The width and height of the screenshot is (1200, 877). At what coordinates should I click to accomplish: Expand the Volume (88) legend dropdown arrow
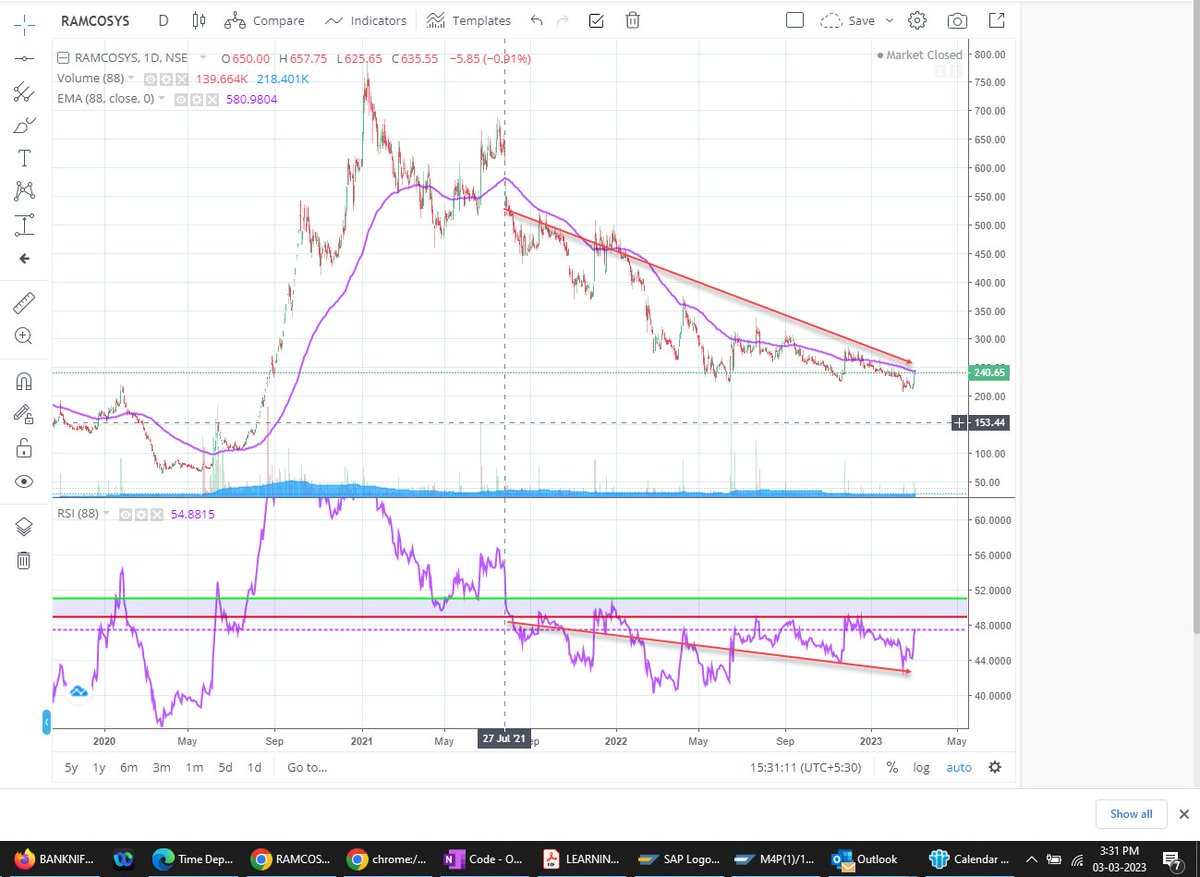(133, 78)
